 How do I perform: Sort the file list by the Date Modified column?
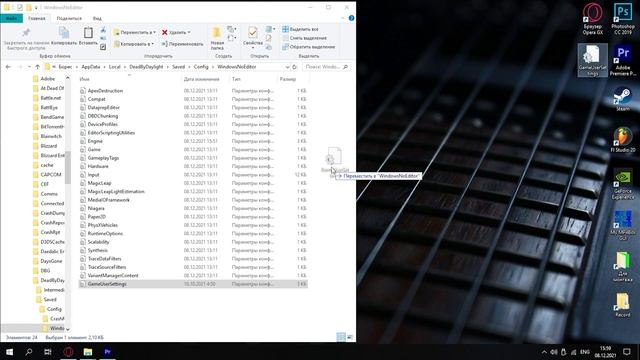202,79
